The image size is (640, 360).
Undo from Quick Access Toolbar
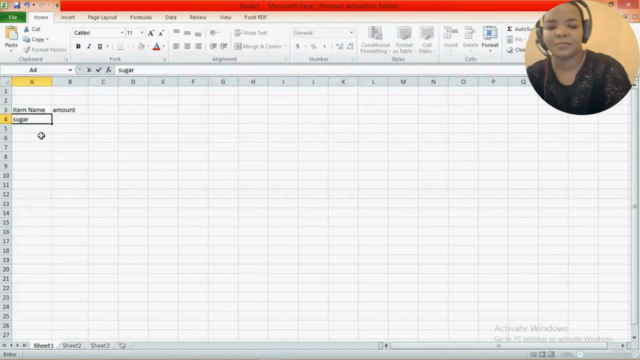click(x=27, y=5)
